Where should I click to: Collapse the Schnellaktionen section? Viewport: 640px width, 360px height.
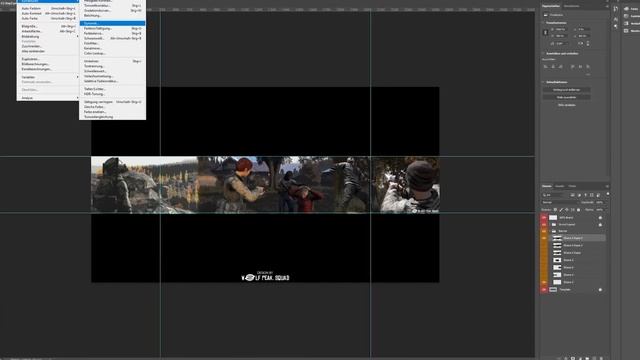(x=544, y=82)
